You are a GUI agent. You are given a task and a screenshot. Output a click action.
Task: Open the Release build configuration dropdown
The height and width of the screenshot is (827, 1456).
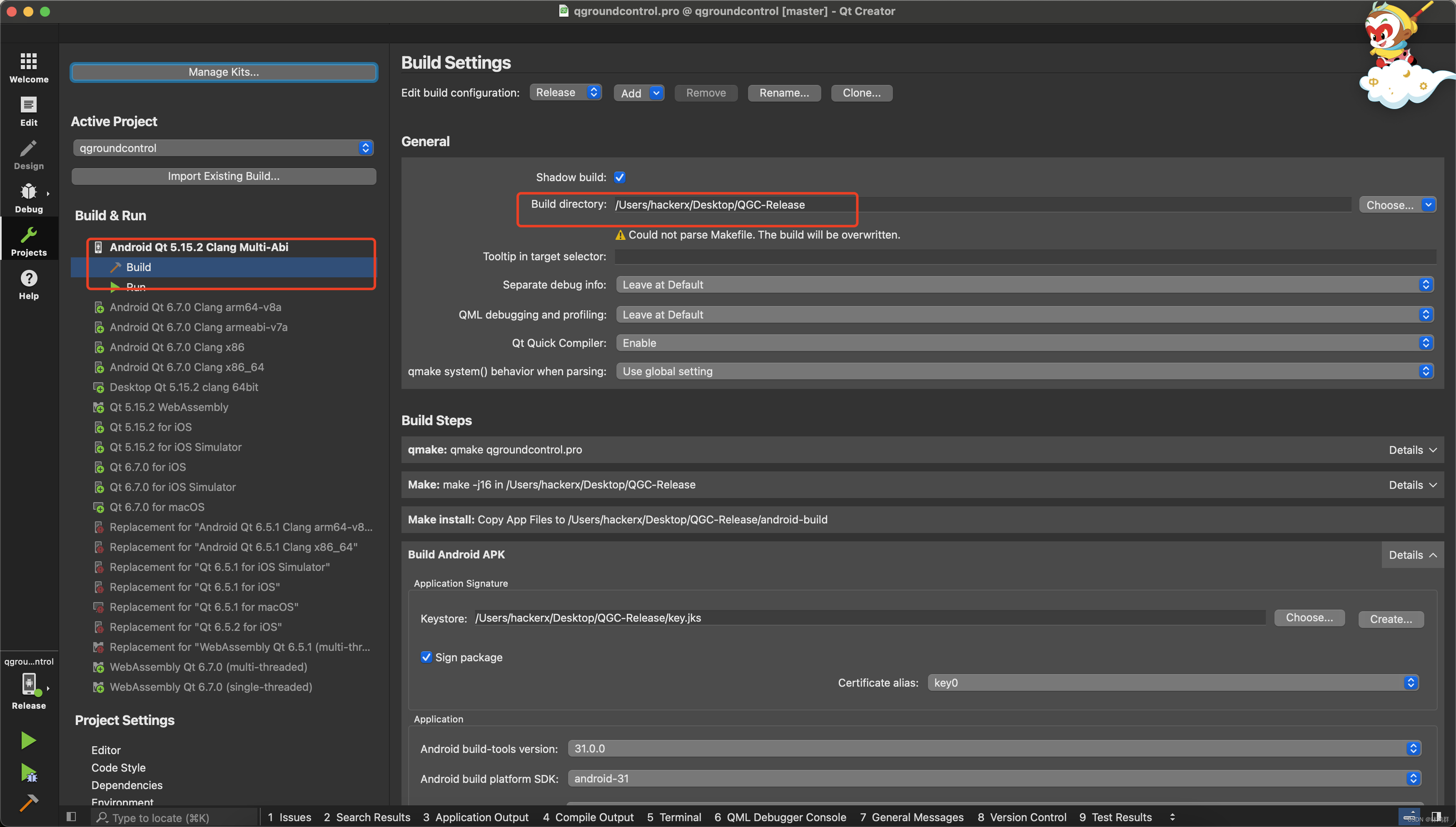[566, 92]
